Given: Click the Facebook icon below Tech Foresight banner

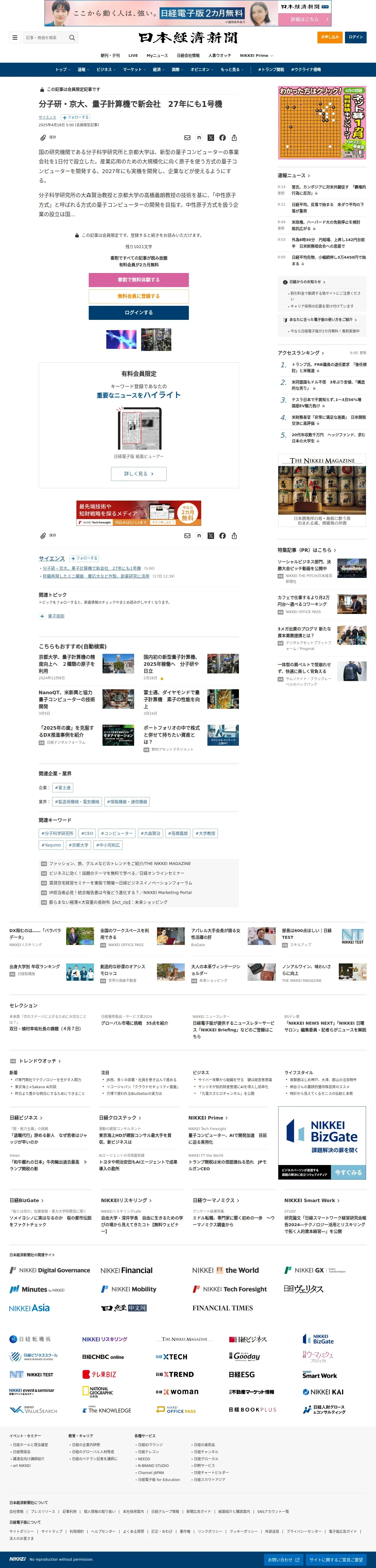Looking at the screenshot, I should (223, 536).
